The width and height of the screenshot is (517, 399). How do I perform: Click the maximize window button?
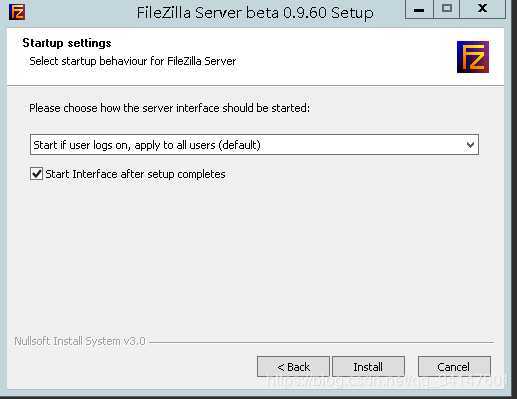pyautogui.click(x=446, y=9)
